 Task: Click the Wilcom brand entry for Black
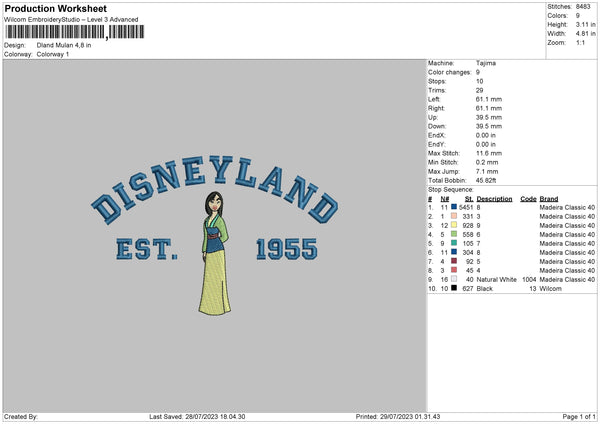click(551, 288)
